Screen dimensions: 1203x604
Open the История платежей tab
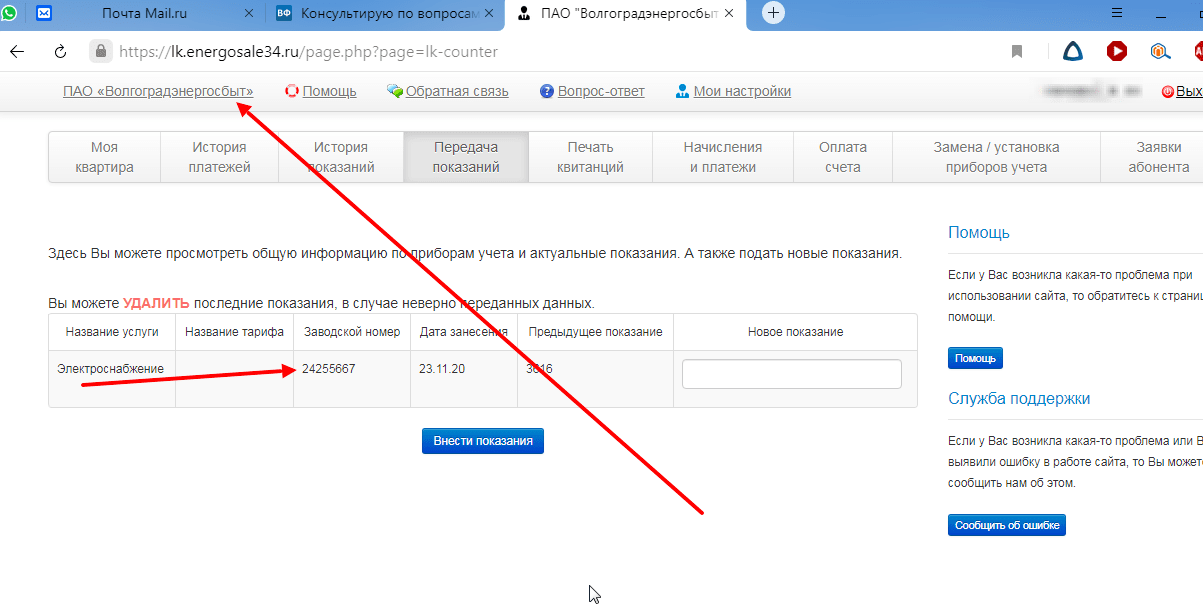(219, 157)
